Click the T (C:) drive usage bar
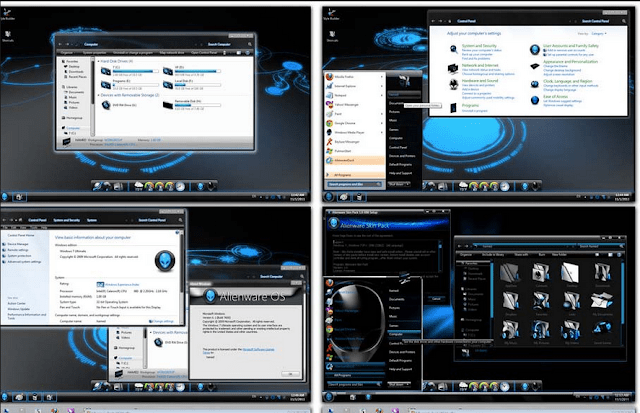Image resolution: width=640 pixels, height=413 pixels. (x=136, y=71)
